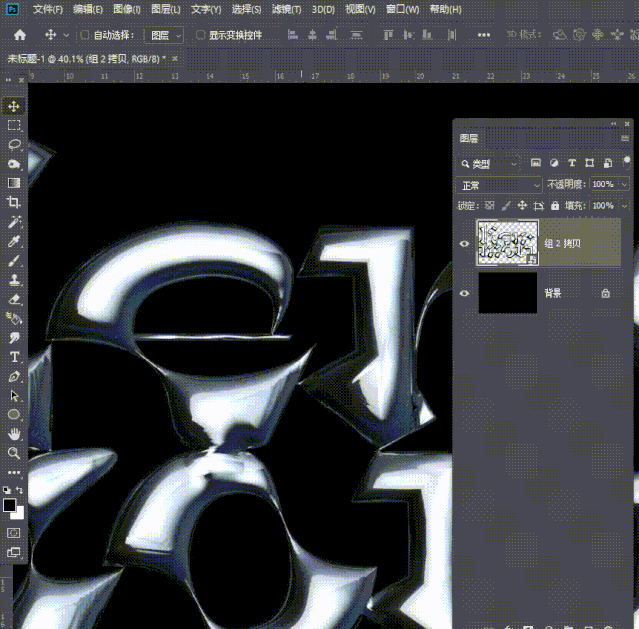Select the Path Selection tool

click(x=14, y=395)
